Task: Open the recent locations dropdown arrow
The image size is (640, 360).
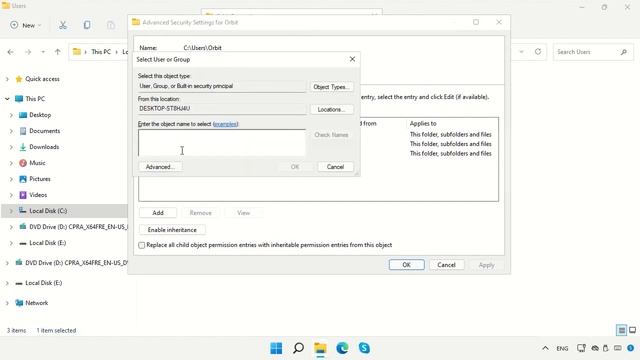Action: (43, 52)
